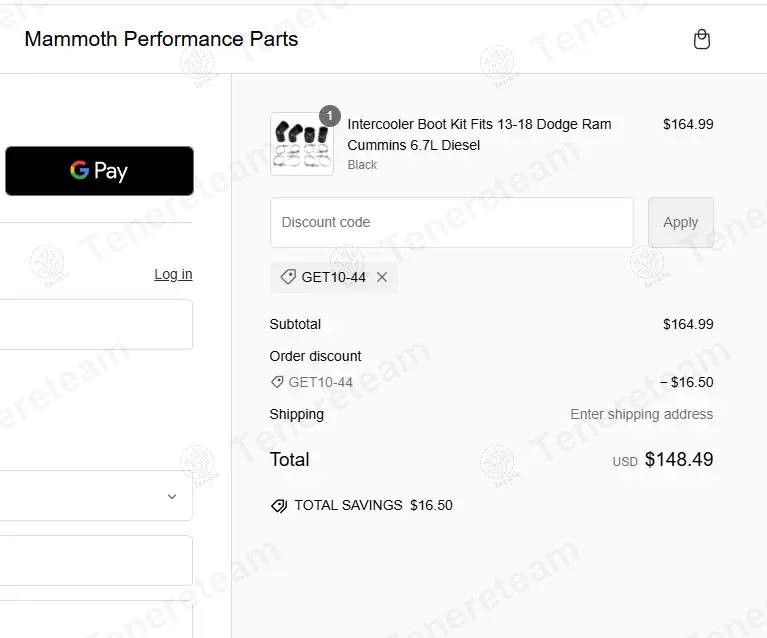
Task: Click the quantity badge on the product image
Action: [x=329, y=115]
